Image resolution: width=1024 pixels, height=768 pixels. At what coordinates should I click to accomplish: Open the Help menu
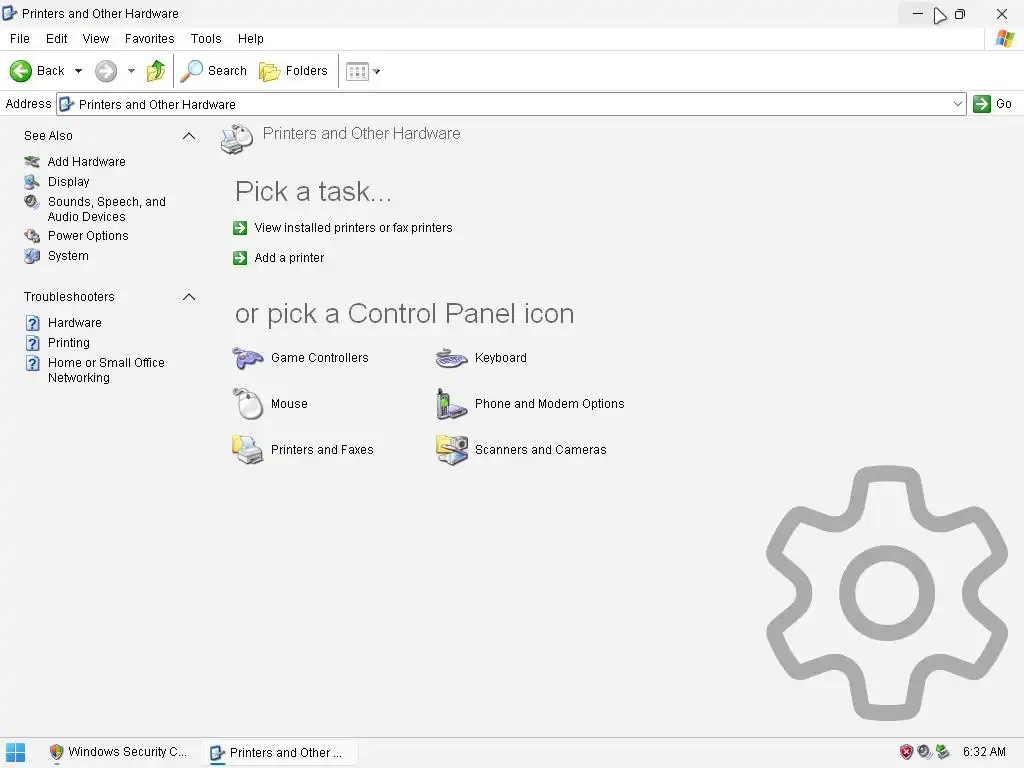pos(250,39)
